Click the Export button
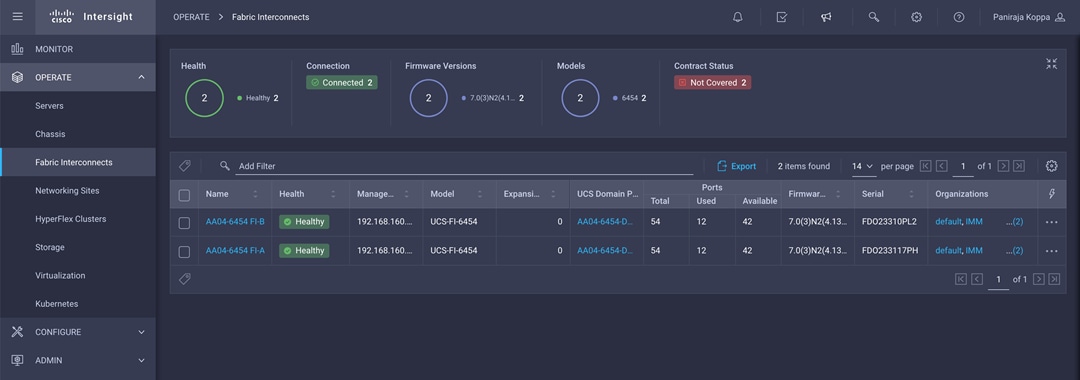 736,166
